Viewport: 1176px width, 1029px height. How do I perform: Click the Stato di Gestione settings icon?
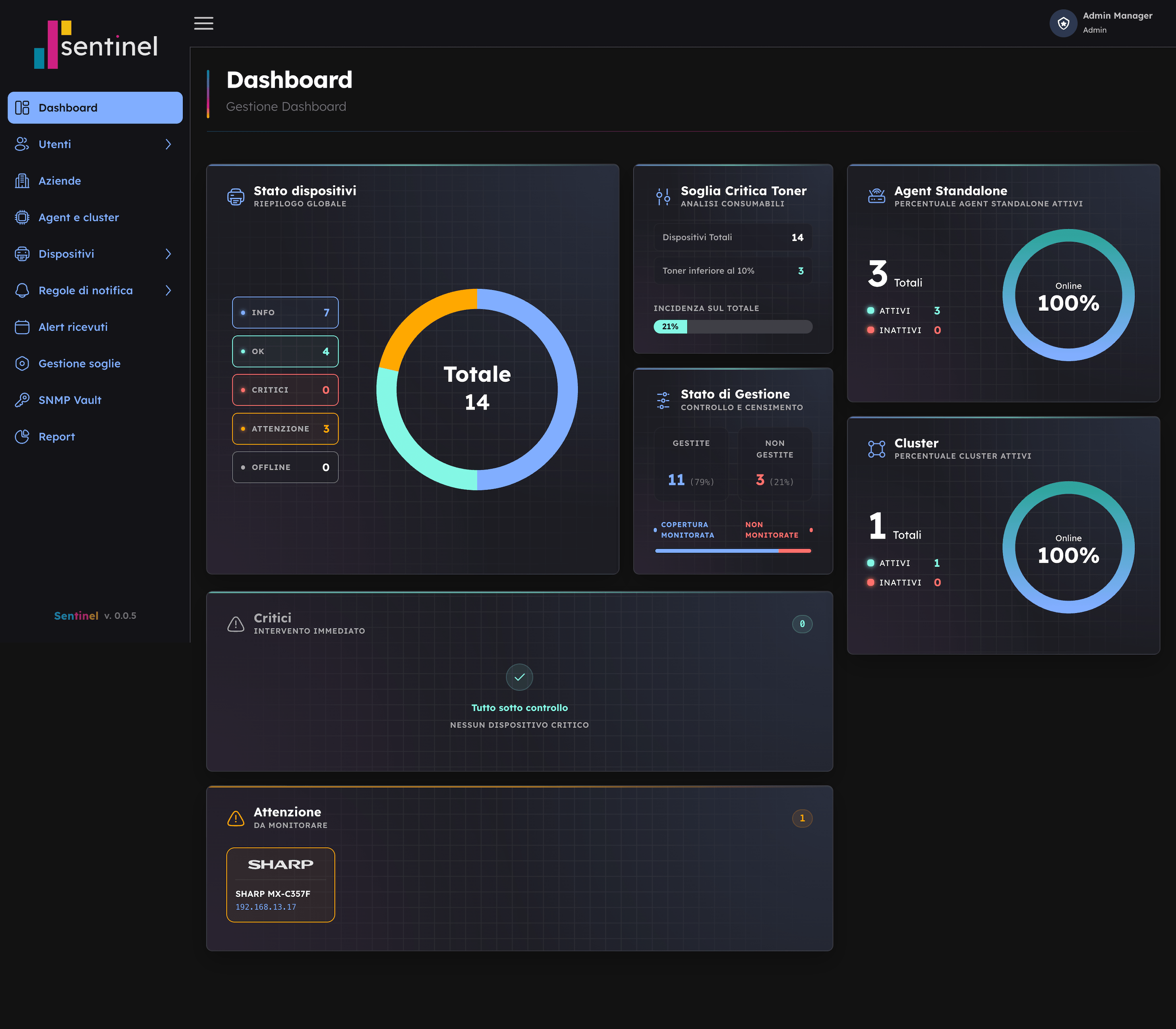point(663,400)
